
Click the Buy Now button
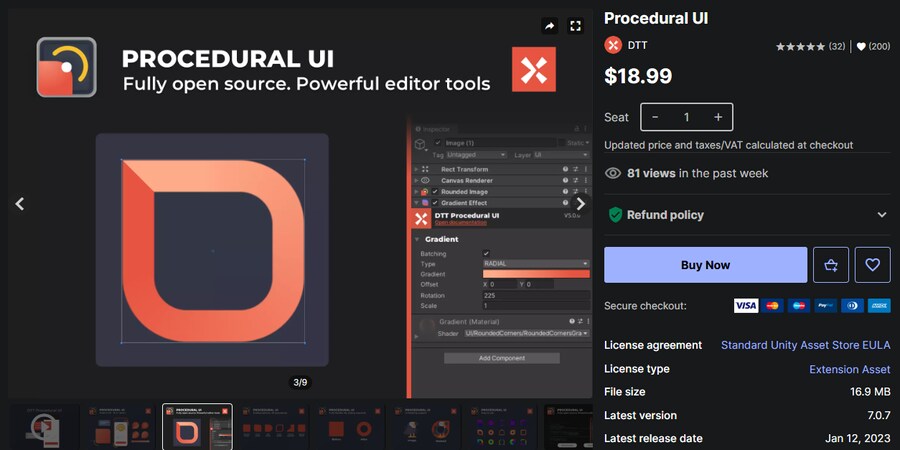(705, 265)
